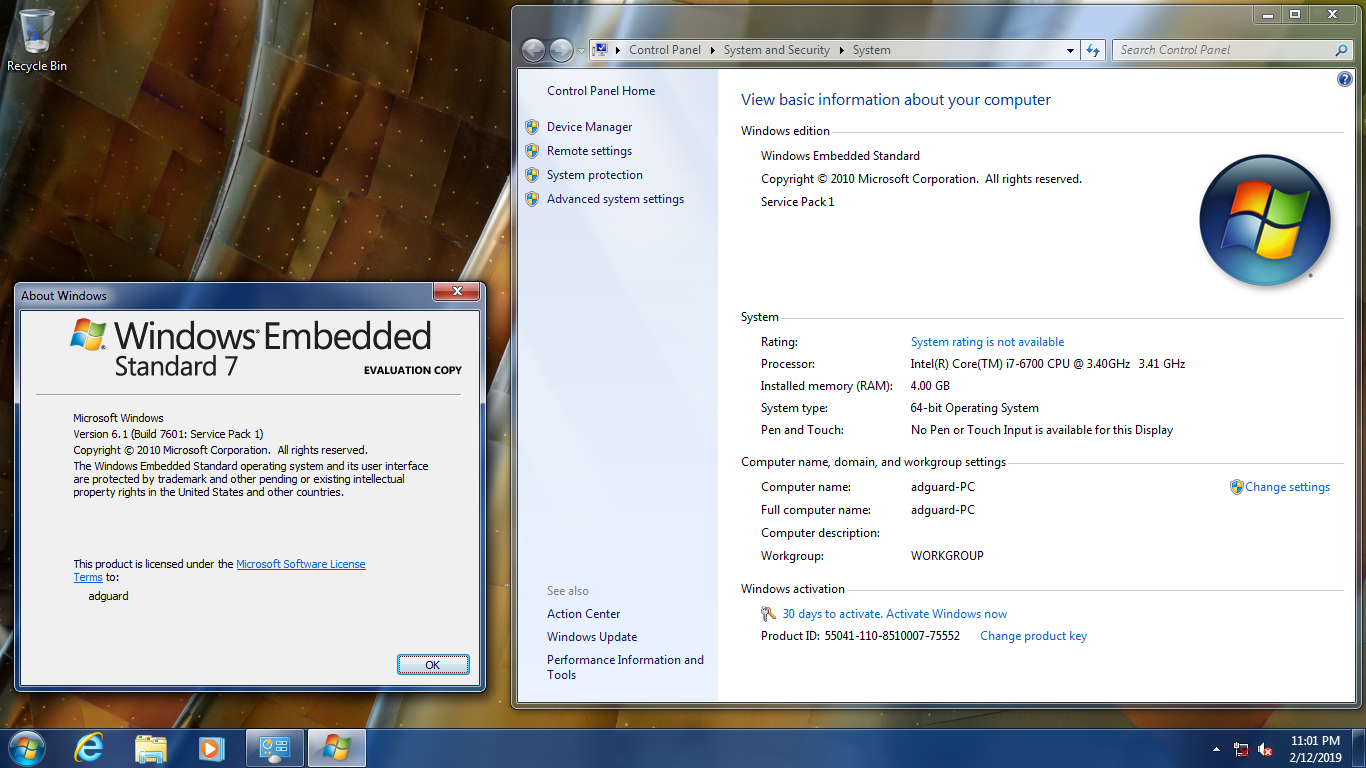The image size is (1366, 768).
Task: Expand arrow before Control Panel breadcrumb
Action: (619, 50)
